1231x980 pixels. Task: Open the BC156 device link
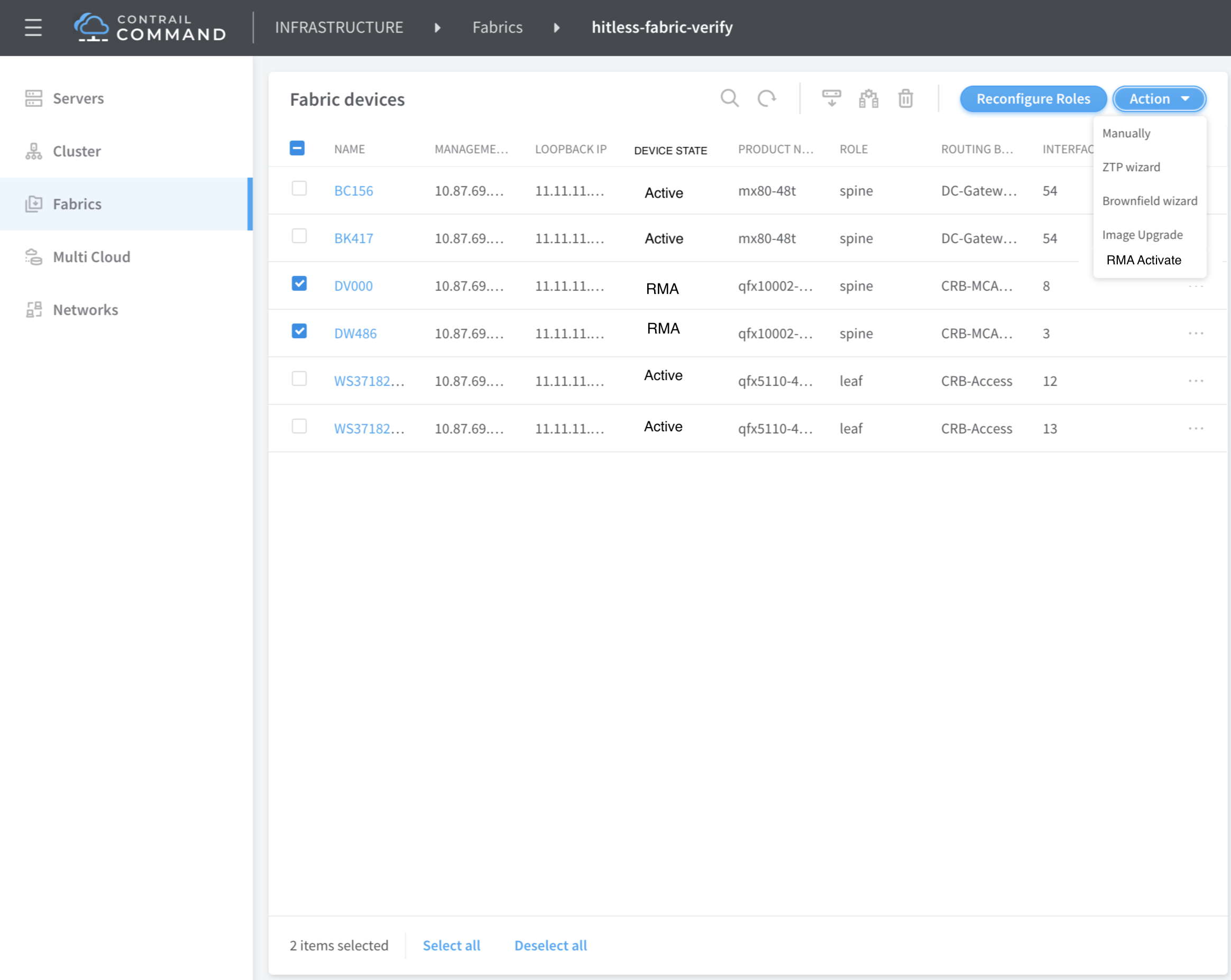[x=353, y=191]
